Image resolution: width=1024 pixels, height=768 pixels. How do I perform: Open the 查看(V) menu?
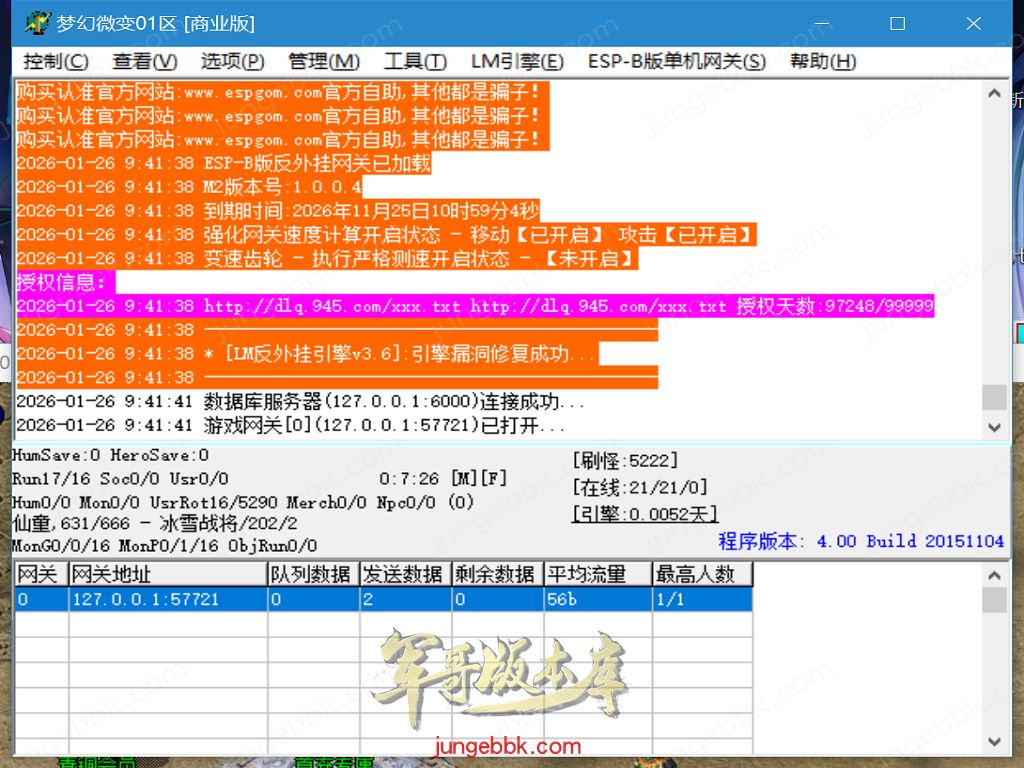pos(145,62)
